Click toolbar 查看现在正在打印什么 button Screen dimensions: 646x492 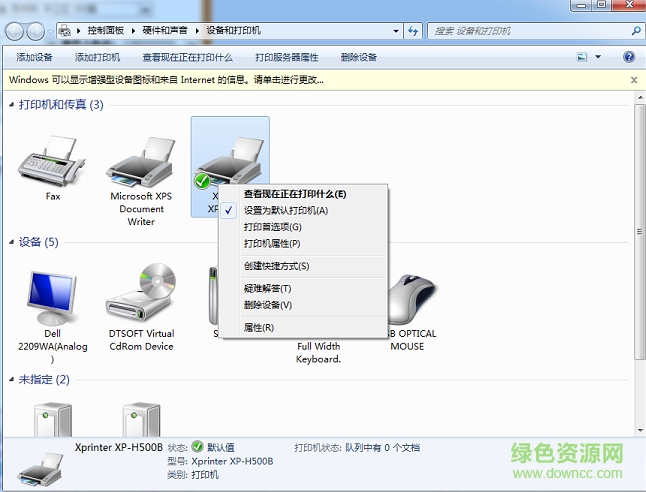(x=187, y=57)
